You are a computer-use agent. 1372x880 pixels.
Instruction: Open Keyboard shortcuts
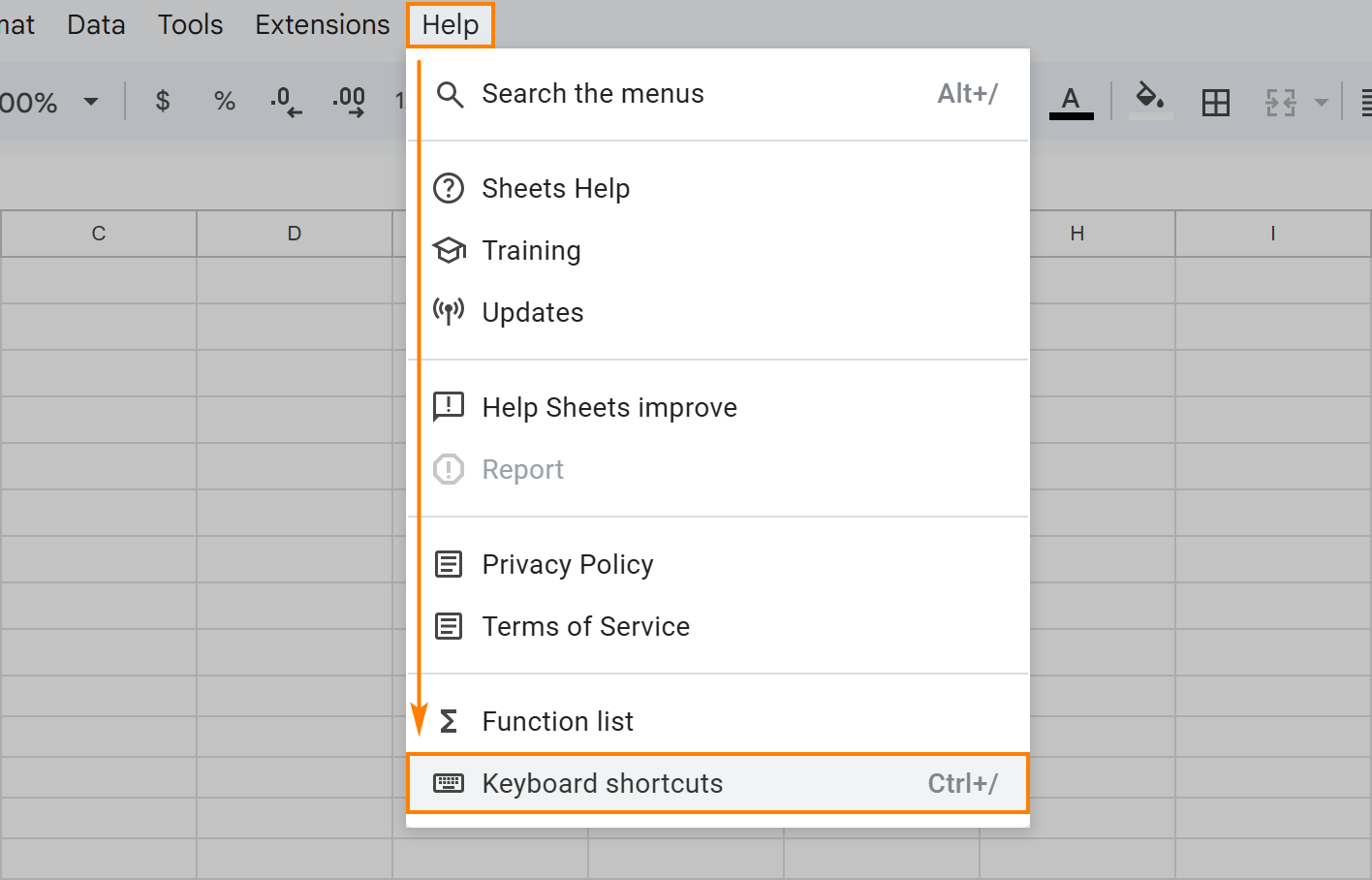tap(718, 783)
